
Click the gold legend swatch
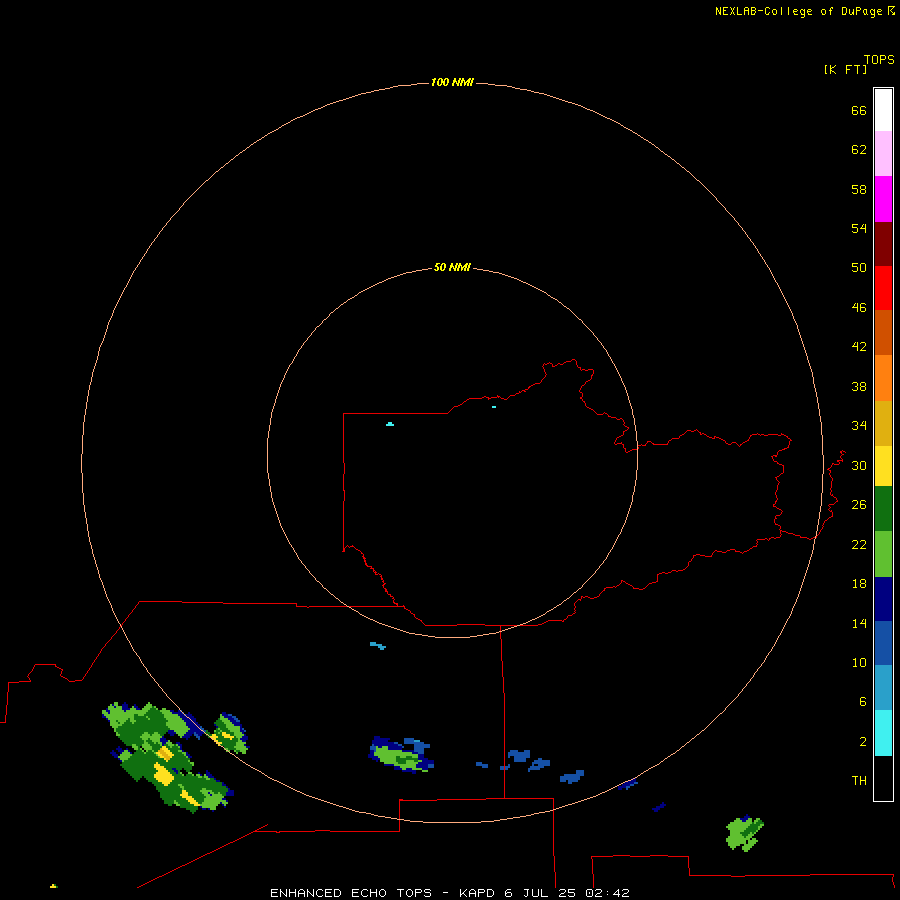point(883,424)
